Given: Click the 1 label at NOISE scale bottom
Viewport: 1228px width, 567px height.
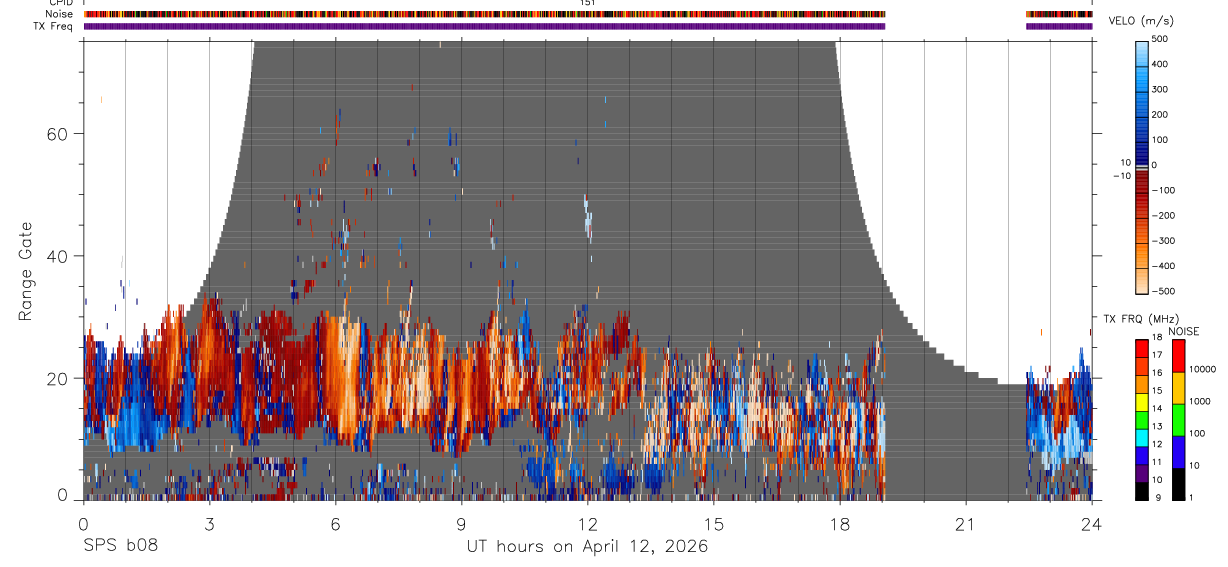Looking at the screenshot, I should [x=1192, y=497].
